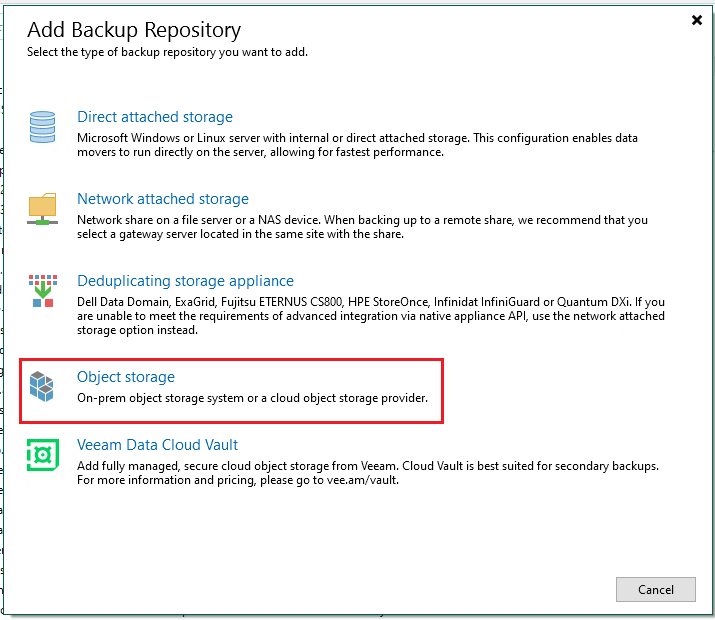
Task: Close the dialog with the X button
Action: point(697,20)
